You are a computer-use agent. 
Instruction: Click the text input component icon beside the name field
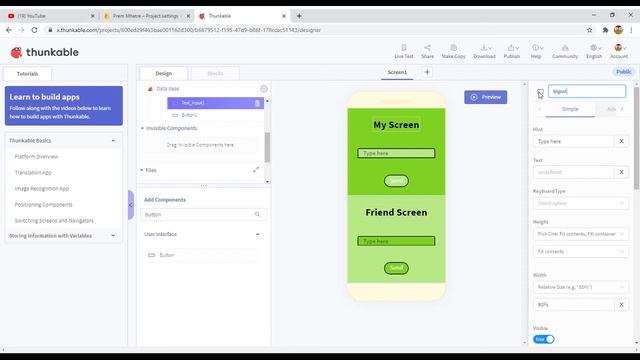[x=540, y=92]
